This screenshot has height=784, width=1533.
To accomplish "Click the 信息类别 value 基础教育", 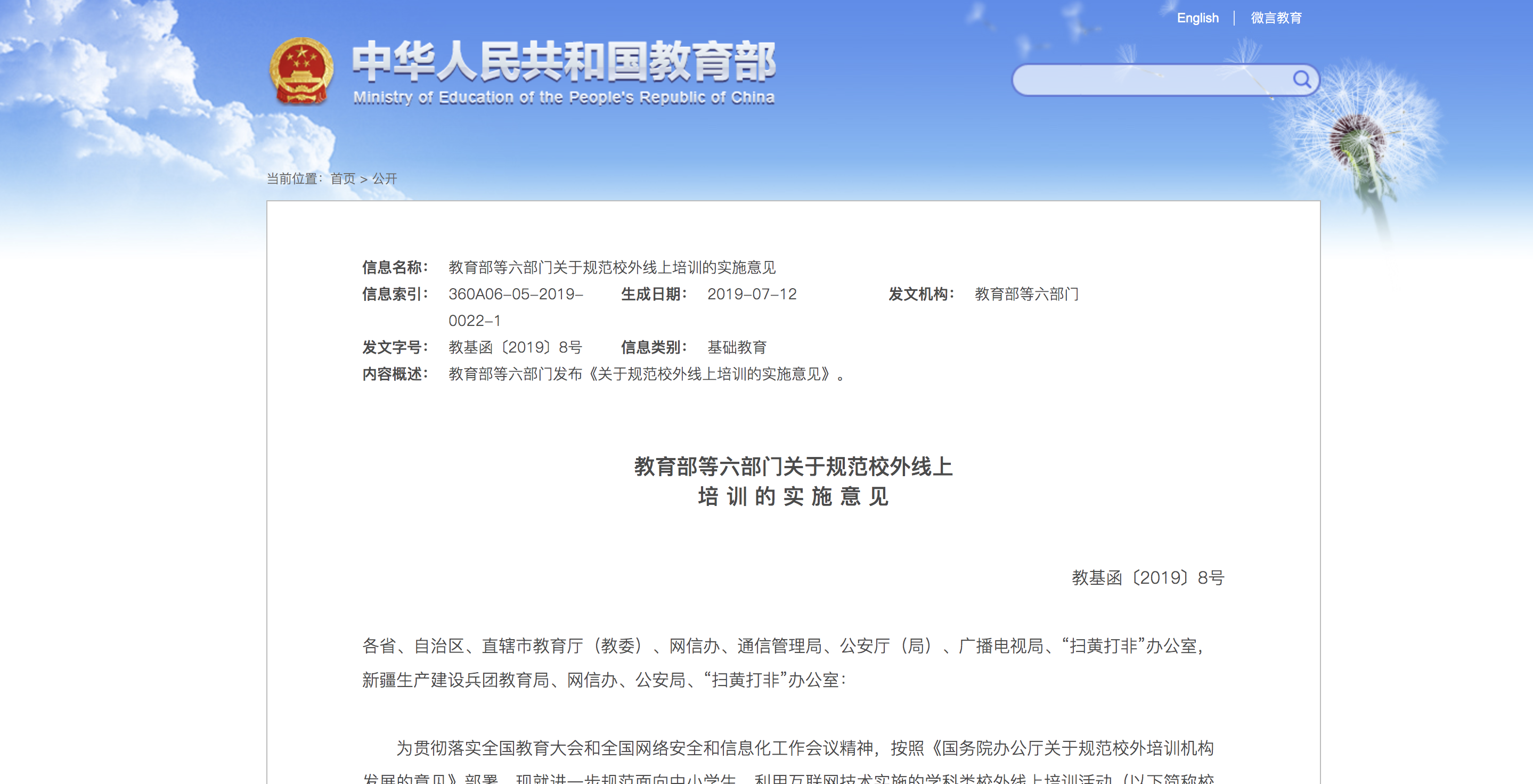I will point(737,347).
